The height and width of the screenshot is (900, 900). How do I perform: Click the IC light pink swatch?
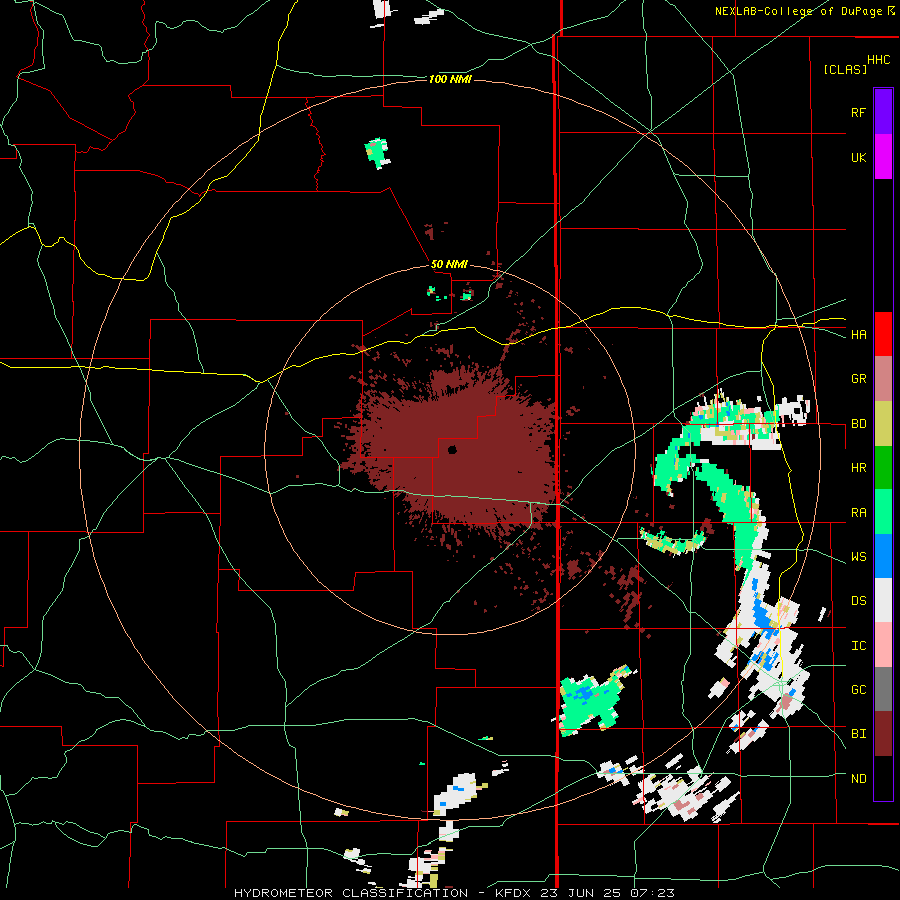click(x=883, y=645)
